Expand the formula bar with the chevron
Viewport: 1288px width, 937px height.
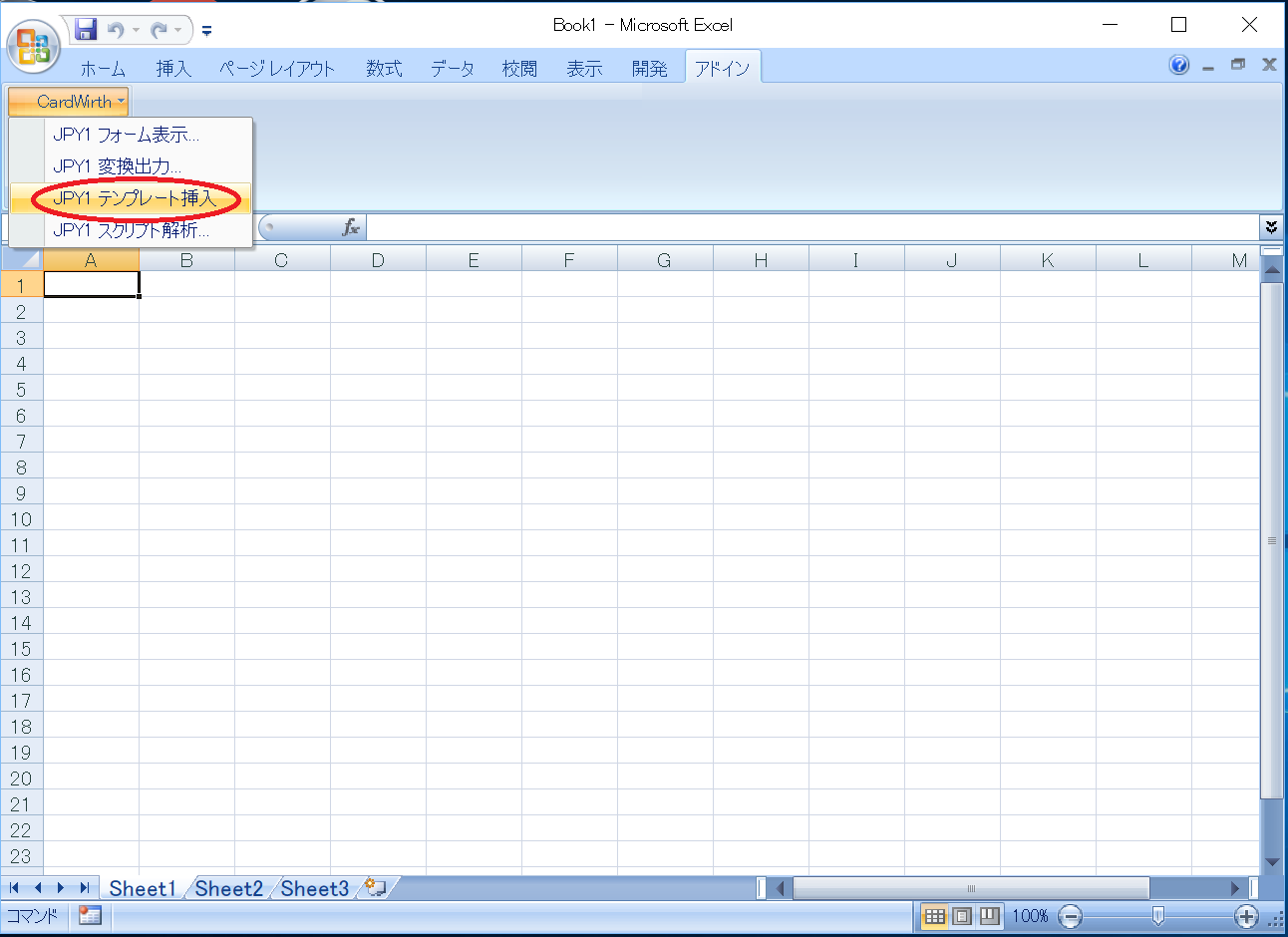[x=1271, y=227]
